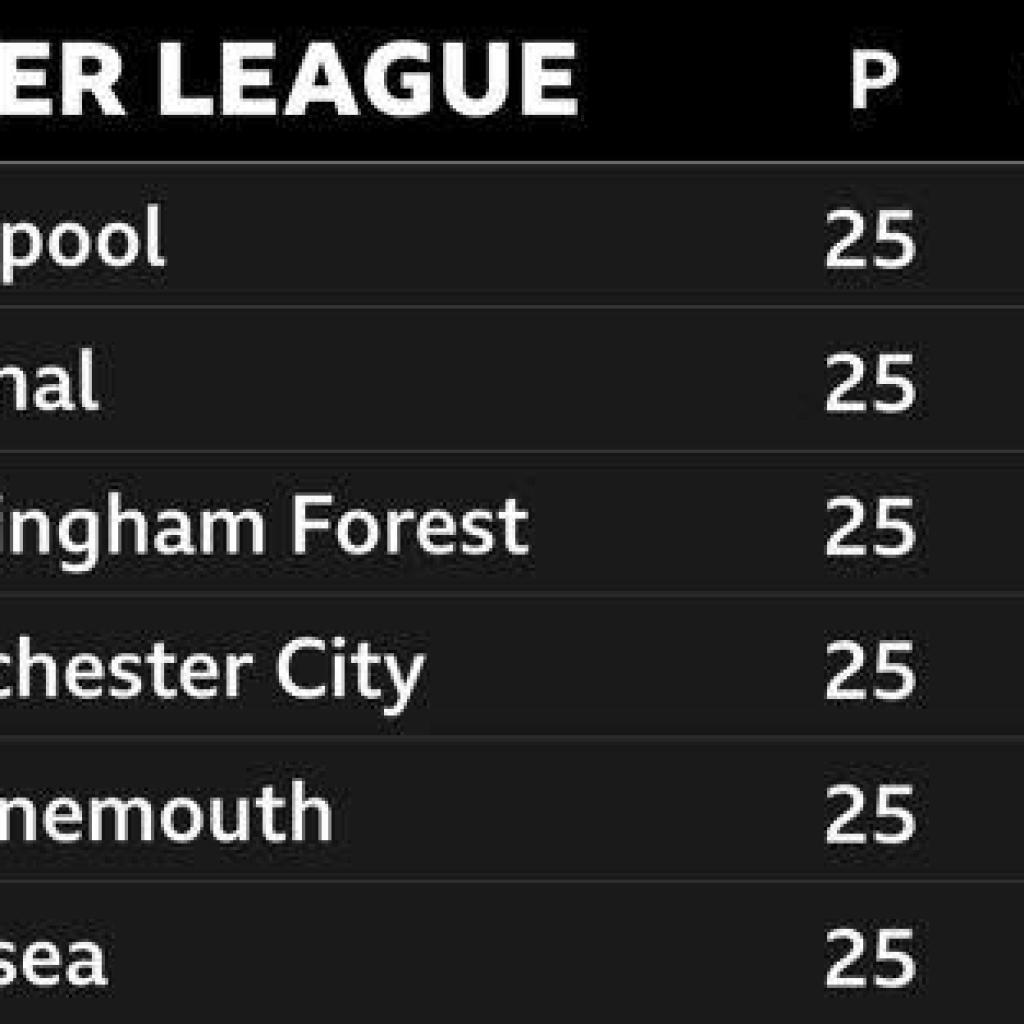This screenshot has height=1024, width=1024.
Task: Click Nottingham Forest's played value of 25
Action: coord(870,528)
